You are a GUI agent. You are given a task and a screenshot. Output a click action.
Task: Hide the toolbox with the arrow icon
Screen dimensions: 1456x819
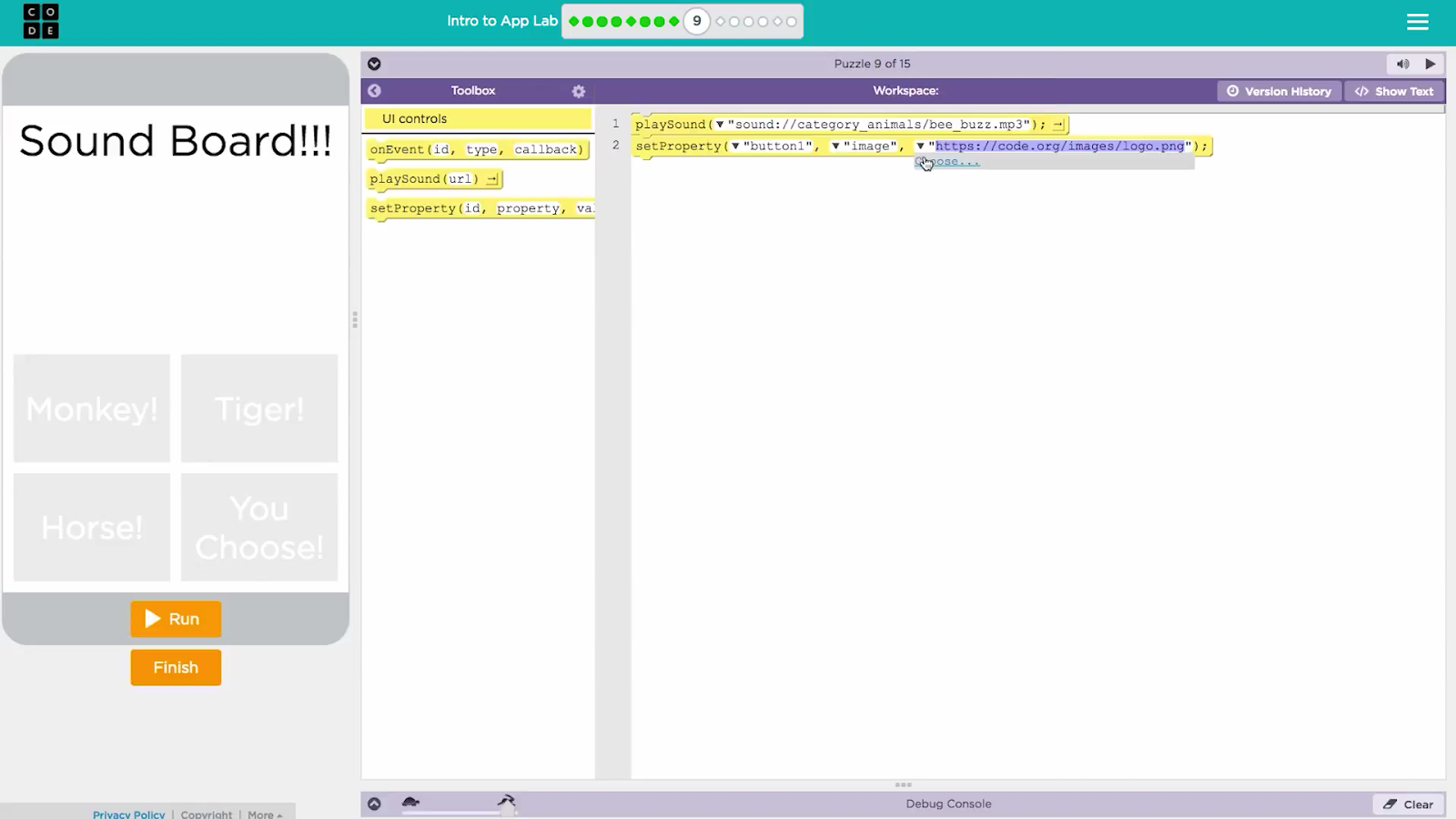374,91
